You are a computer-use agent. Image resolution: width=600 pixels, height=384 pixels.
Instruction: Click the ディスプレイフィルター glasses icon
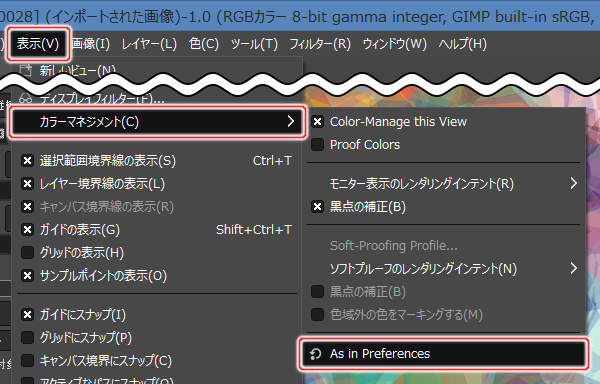(26, 99)
